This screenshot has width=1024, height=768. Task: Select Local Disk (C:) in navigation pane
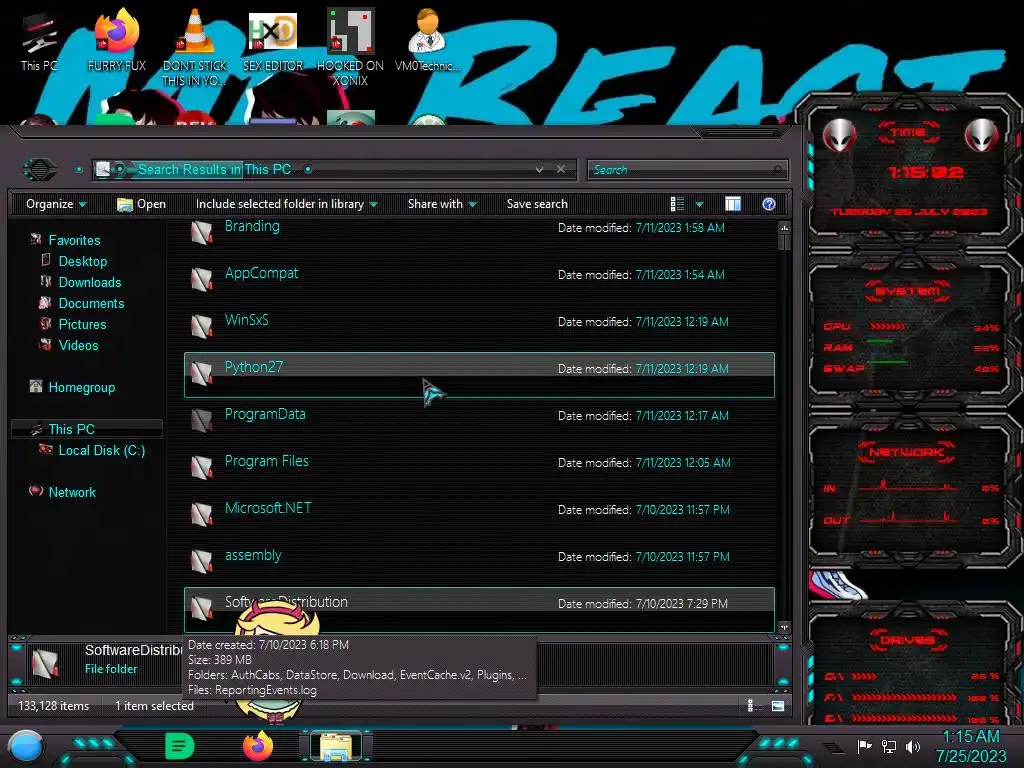pos(102,450)
